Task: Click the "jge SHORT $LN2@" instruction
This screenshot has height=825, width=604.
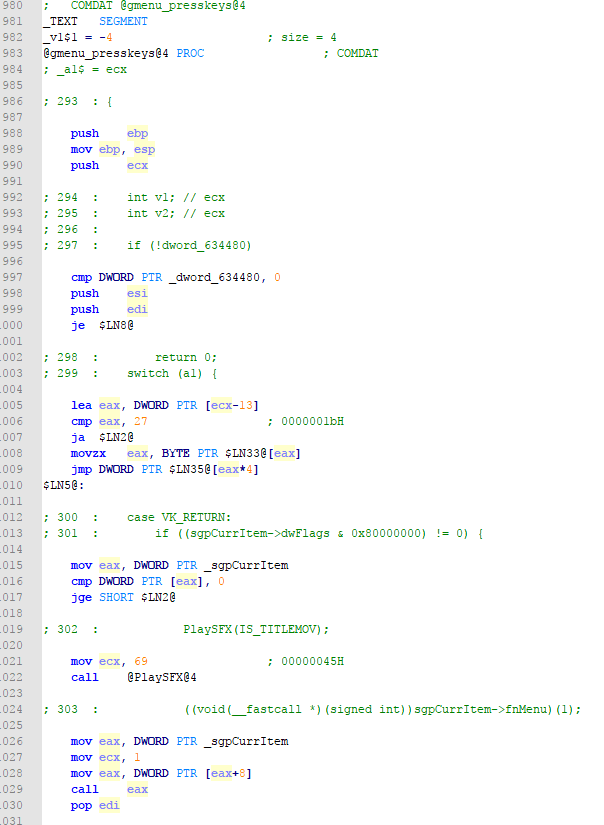Action: tap(123, 598)
